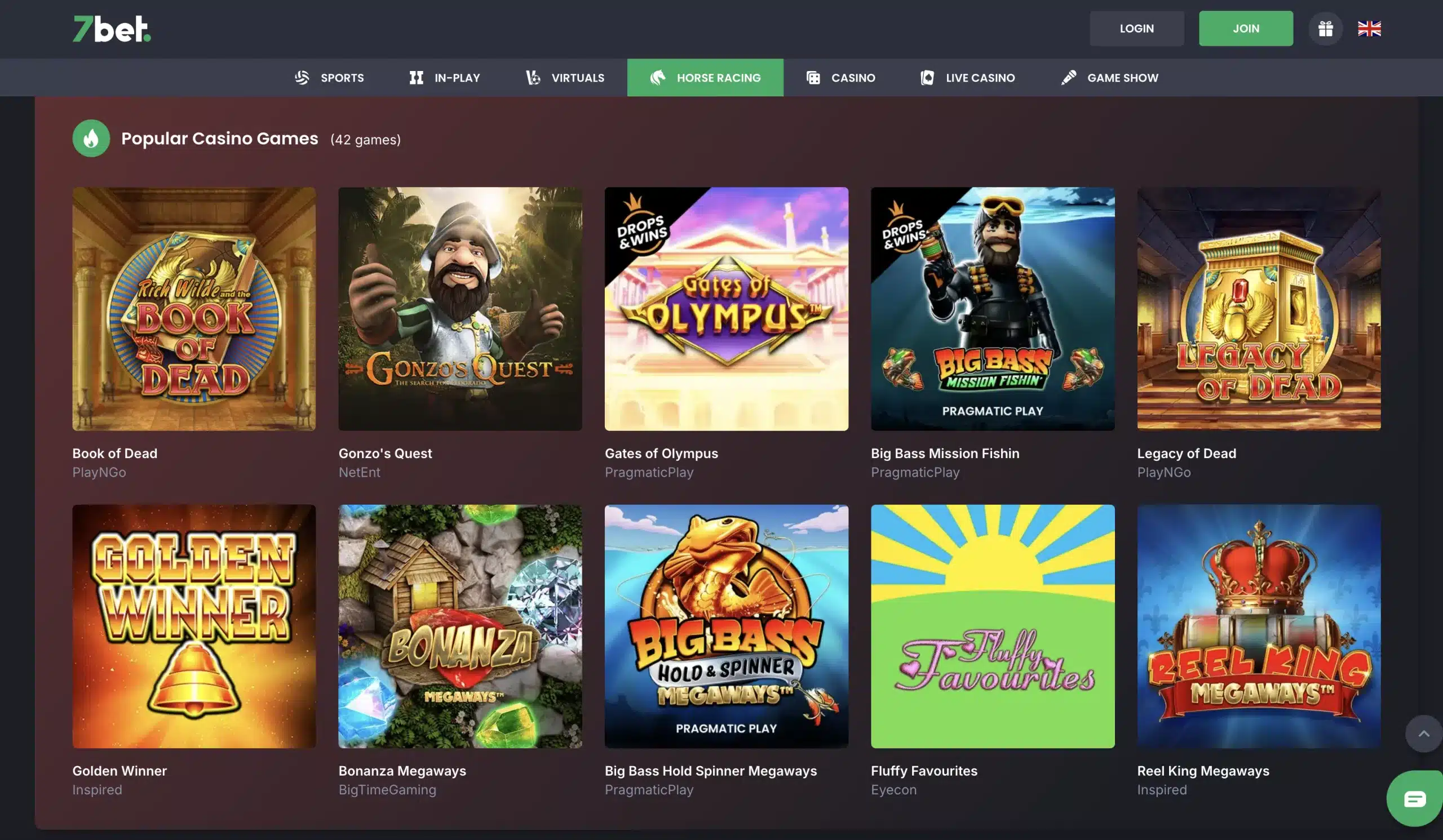Click the Virtuals icon

[533, 77]
